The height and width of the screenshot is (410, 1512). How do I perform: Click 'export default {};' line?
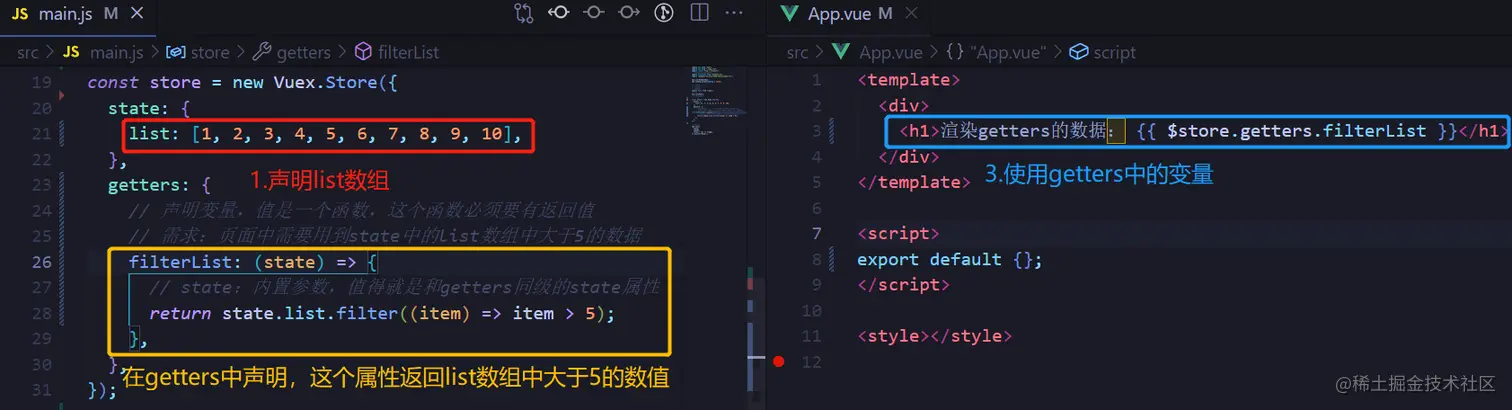pyautogui.click(x=950, y=259)
